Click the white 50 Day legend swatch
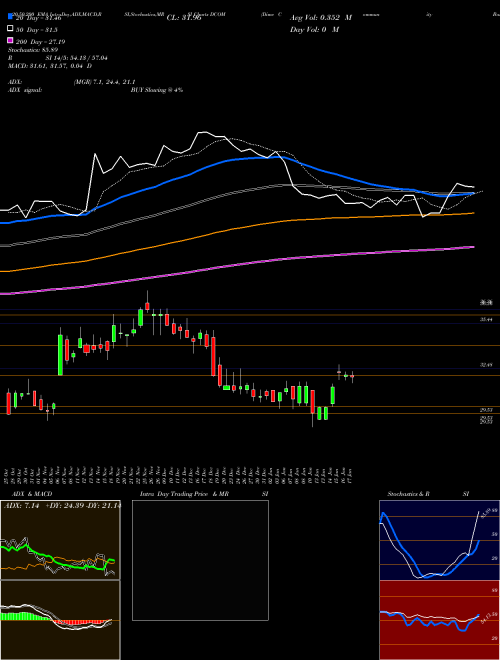This screenshot has height=660, width=500. [11, 29]
